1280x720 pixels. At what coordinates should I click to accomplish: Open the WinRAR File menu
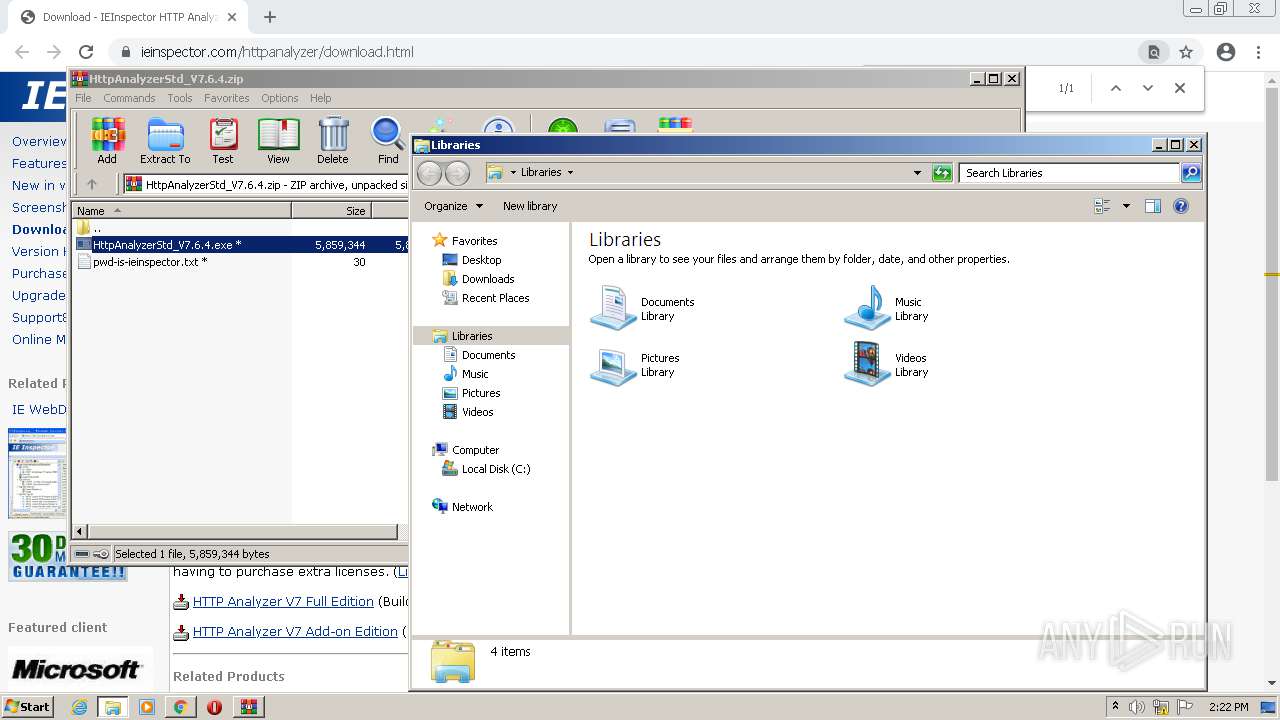click(83, 98)
